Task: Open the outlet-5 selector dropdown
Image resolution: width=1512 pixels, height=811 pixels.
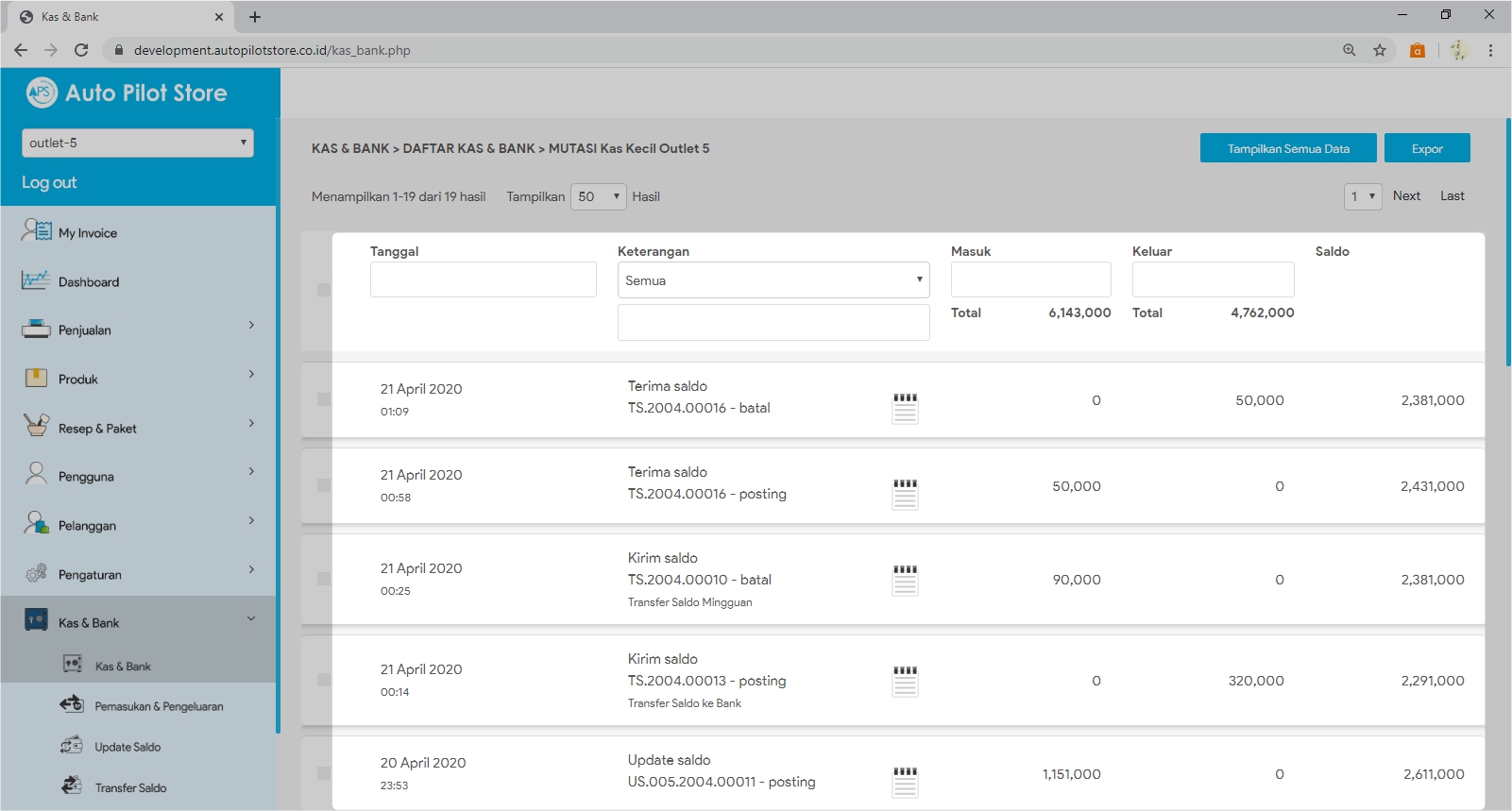Action: tap(138, 143)
